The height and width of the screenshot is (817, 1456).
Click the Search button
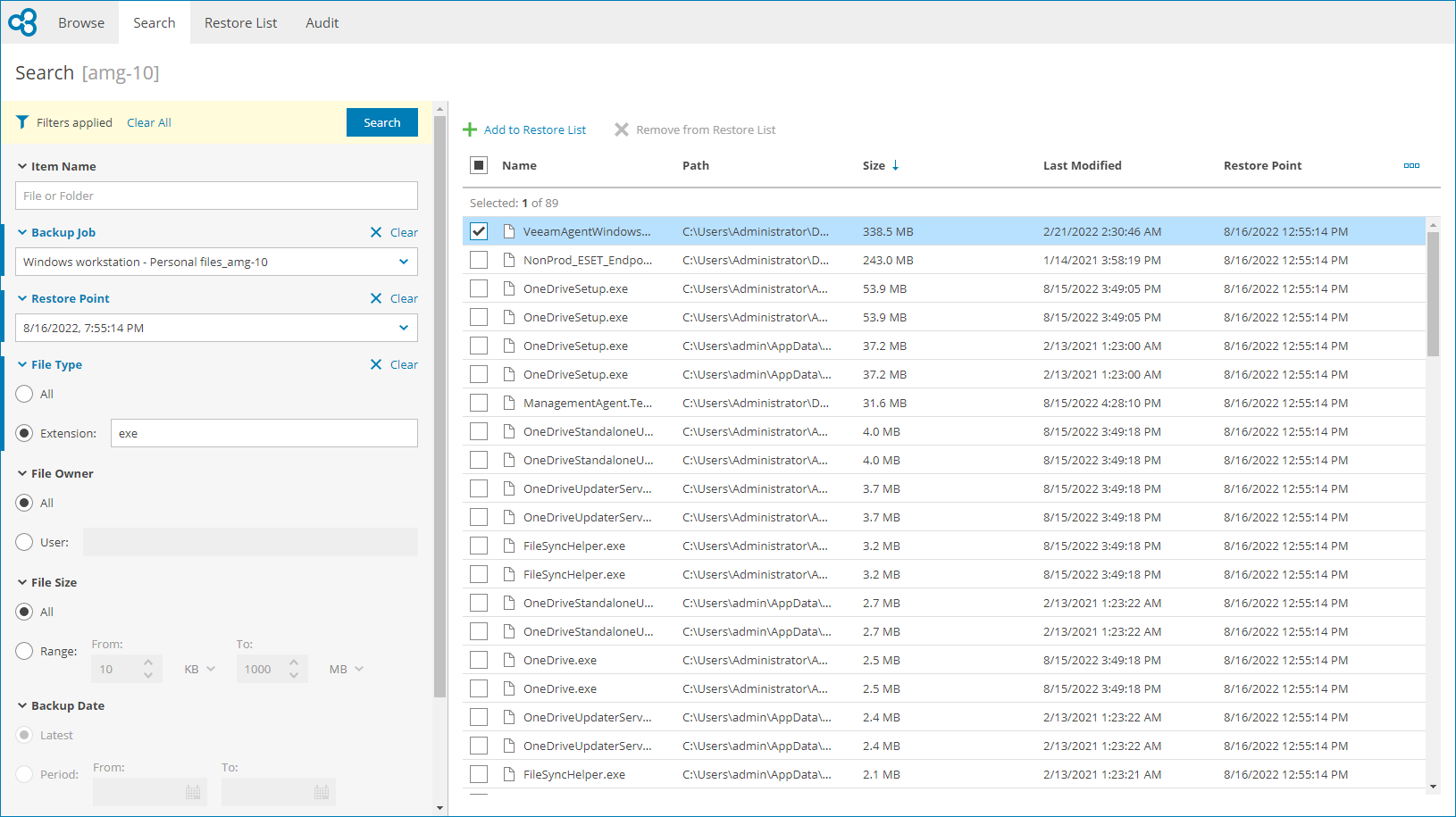click(381, 122)
